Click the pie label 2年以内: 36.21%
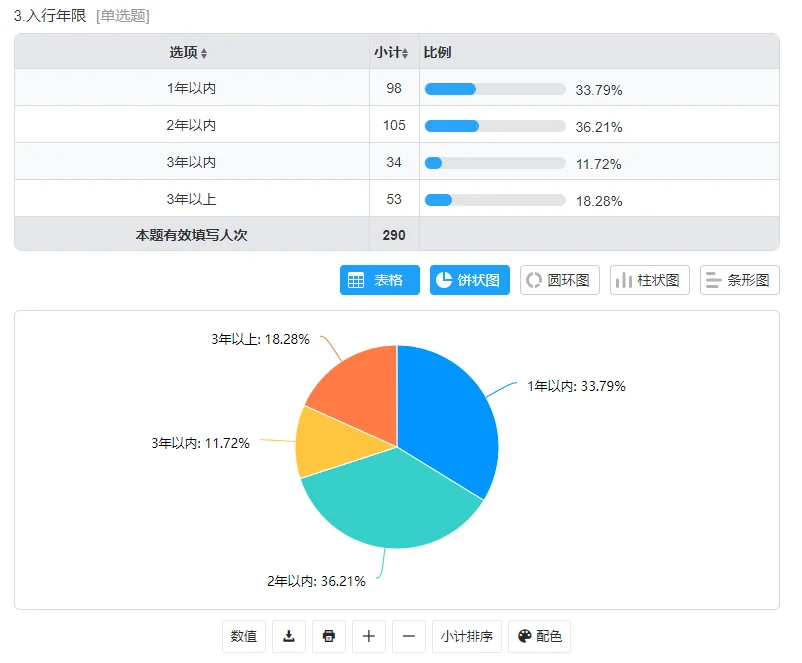 tap(316, 581)
